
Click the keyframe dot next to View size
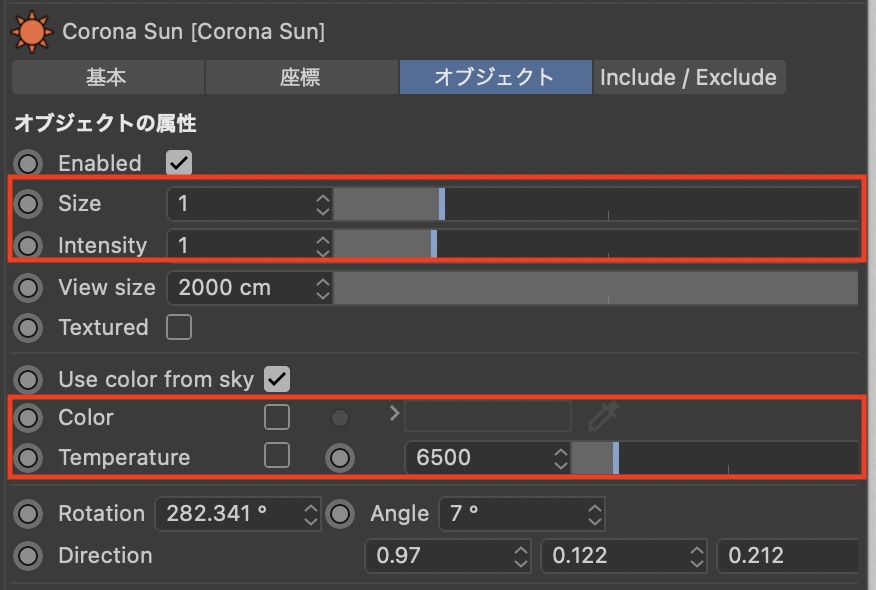click(x=29, y=288)
